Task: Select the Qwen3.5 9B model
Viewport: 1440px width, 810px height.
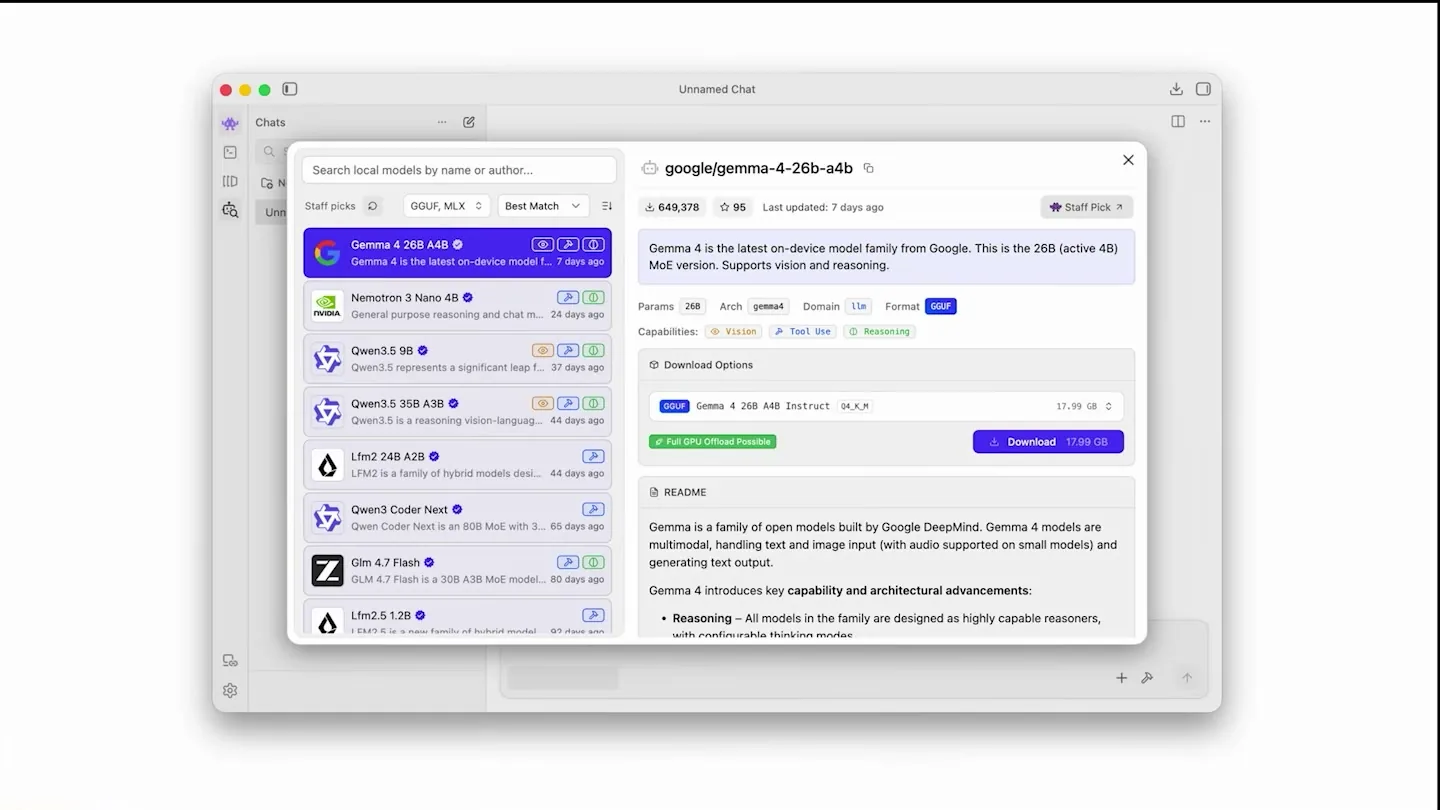Action: [x=457, y=359]
